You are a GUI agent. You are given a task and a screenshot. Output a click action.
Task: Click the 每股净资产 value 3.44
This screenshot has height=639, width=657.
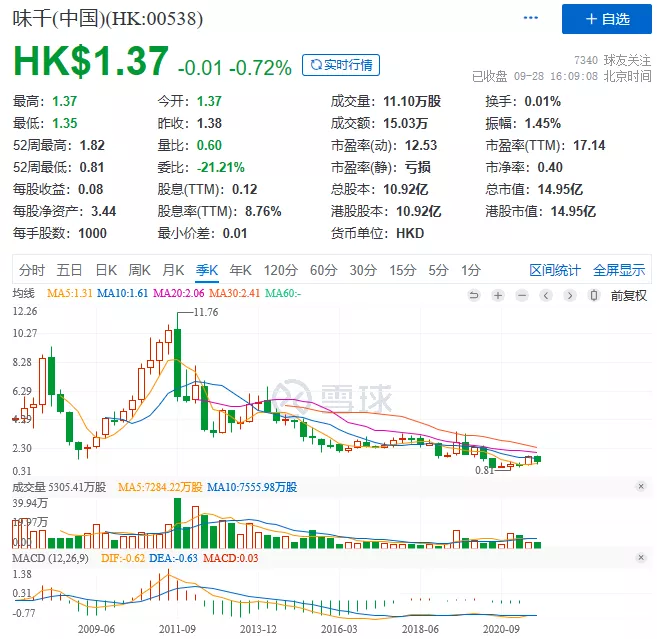[x=103, y=211]
